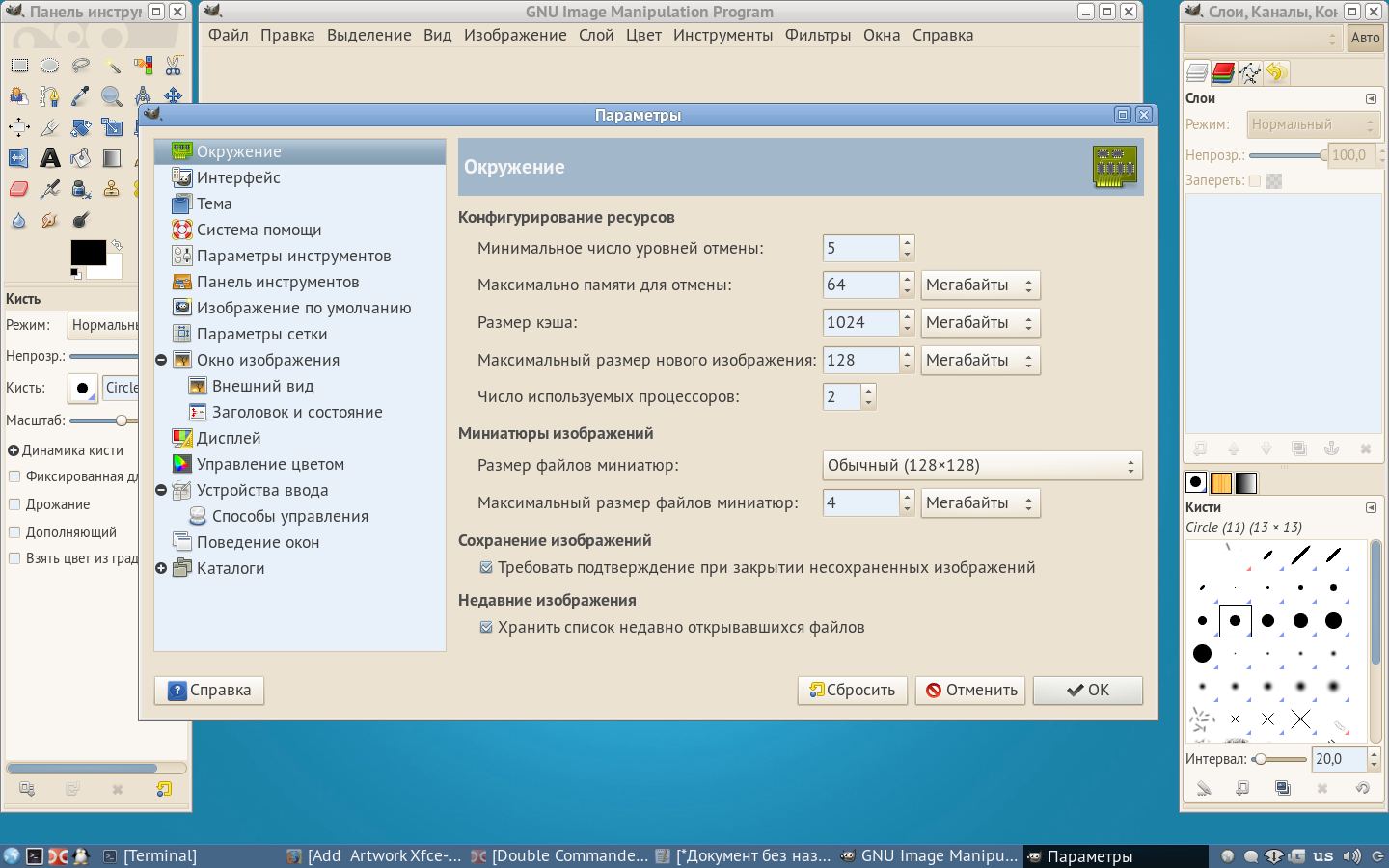Select the Rotate tool
The height and width of the screenshot is (868, 1389).
click(81, 127)
